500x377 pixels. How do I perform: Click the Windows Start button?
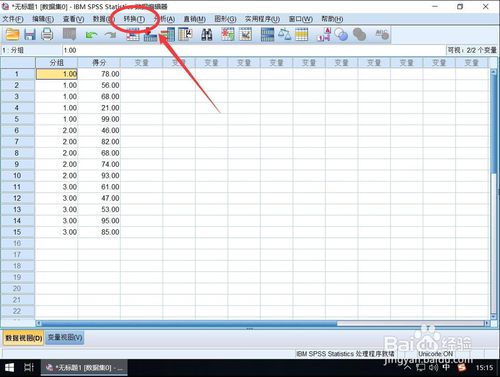(9, 368)
